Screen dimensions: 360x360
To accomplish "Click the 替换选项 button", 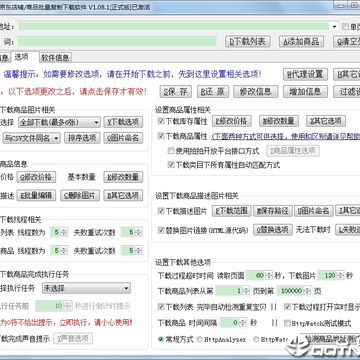I will click(273, 230).
